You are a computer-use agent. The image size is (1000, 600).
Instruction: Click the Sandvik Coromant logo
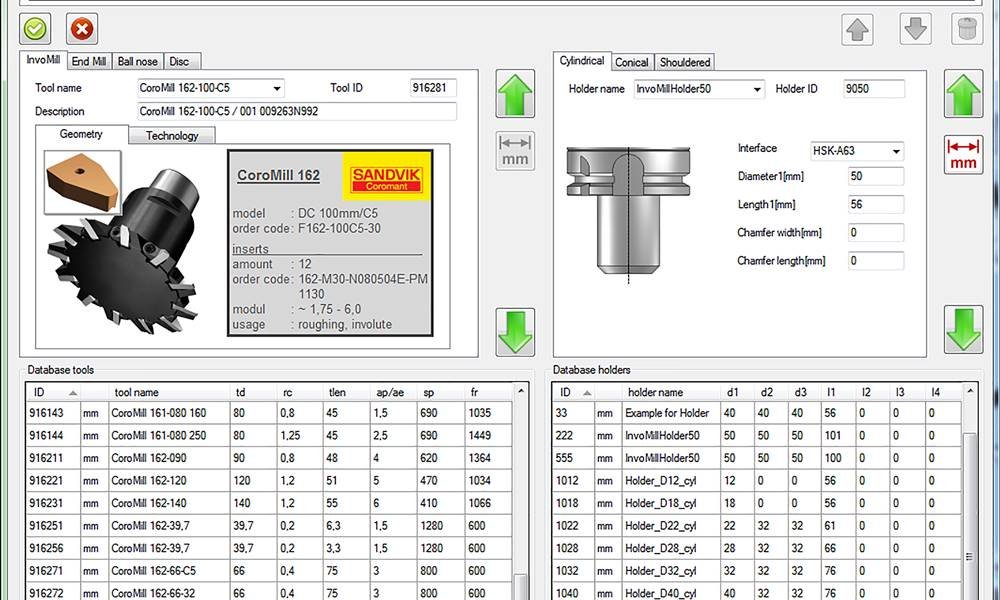[x=386, y=178]
